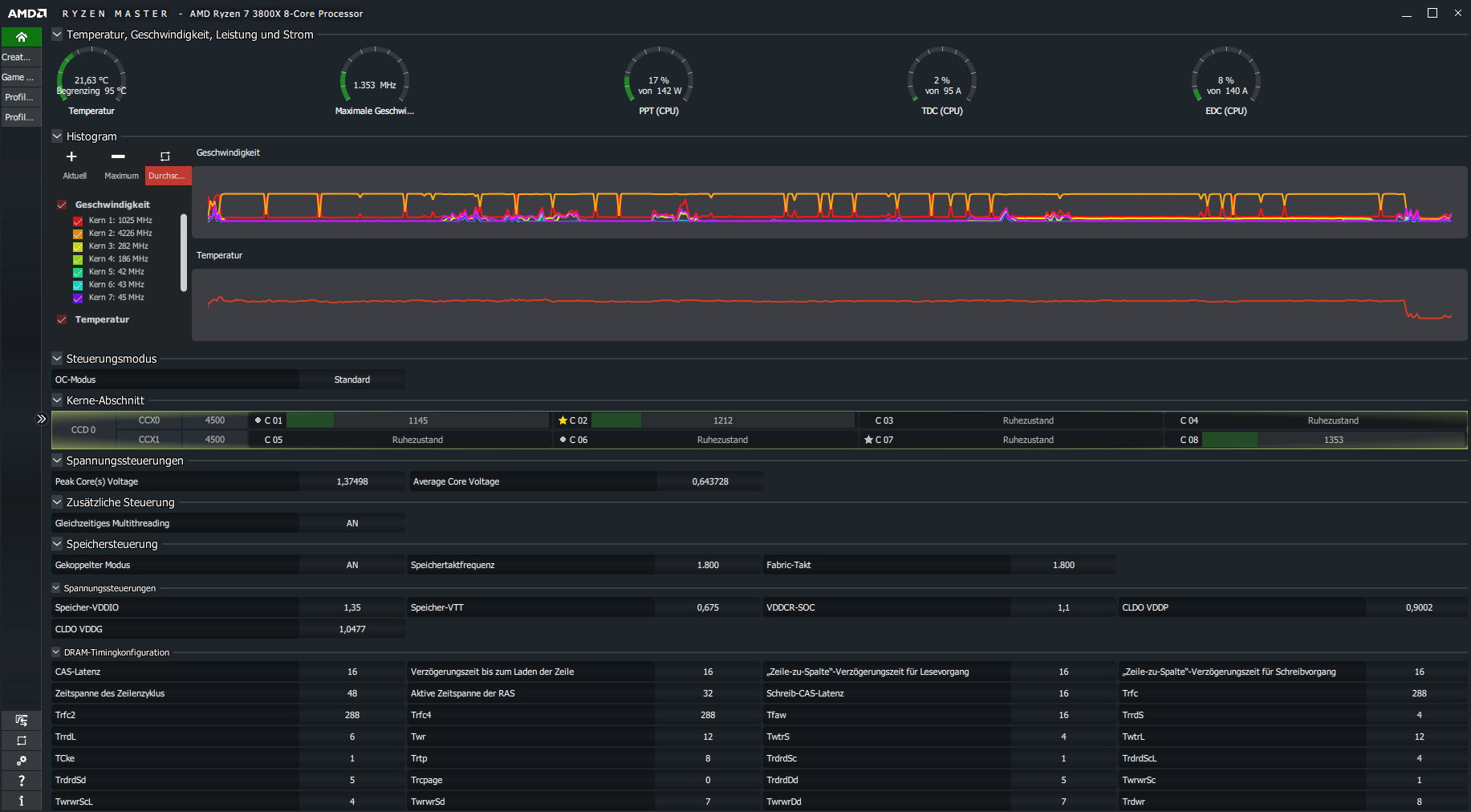Click the Kern 7 purple color swatch

point(78,298)
